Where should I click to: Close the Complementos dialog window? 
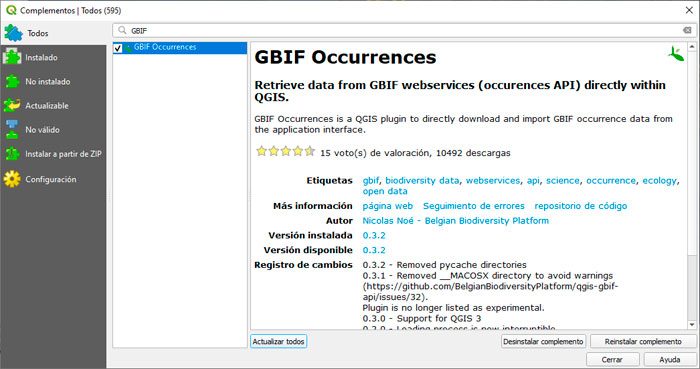point(689,10)
